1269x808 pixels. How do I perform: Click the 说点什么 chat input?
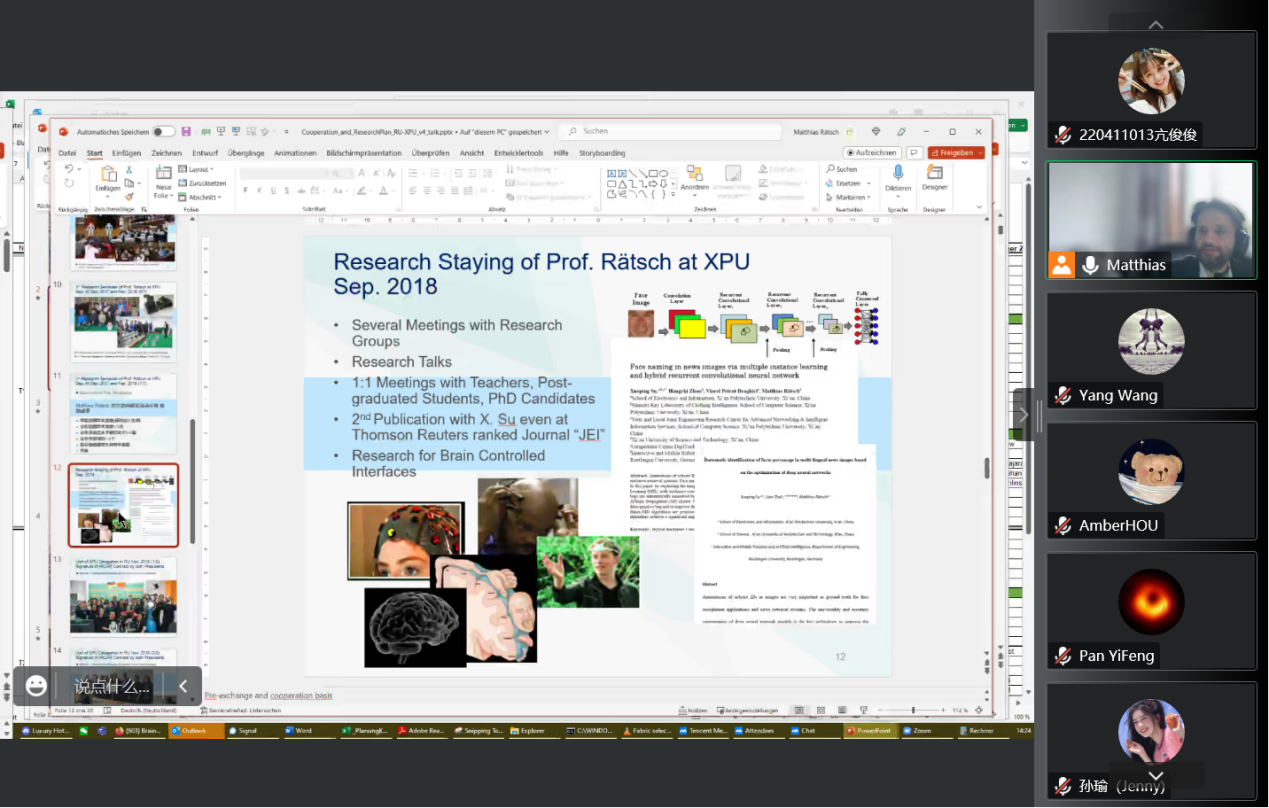pos(111,687)
